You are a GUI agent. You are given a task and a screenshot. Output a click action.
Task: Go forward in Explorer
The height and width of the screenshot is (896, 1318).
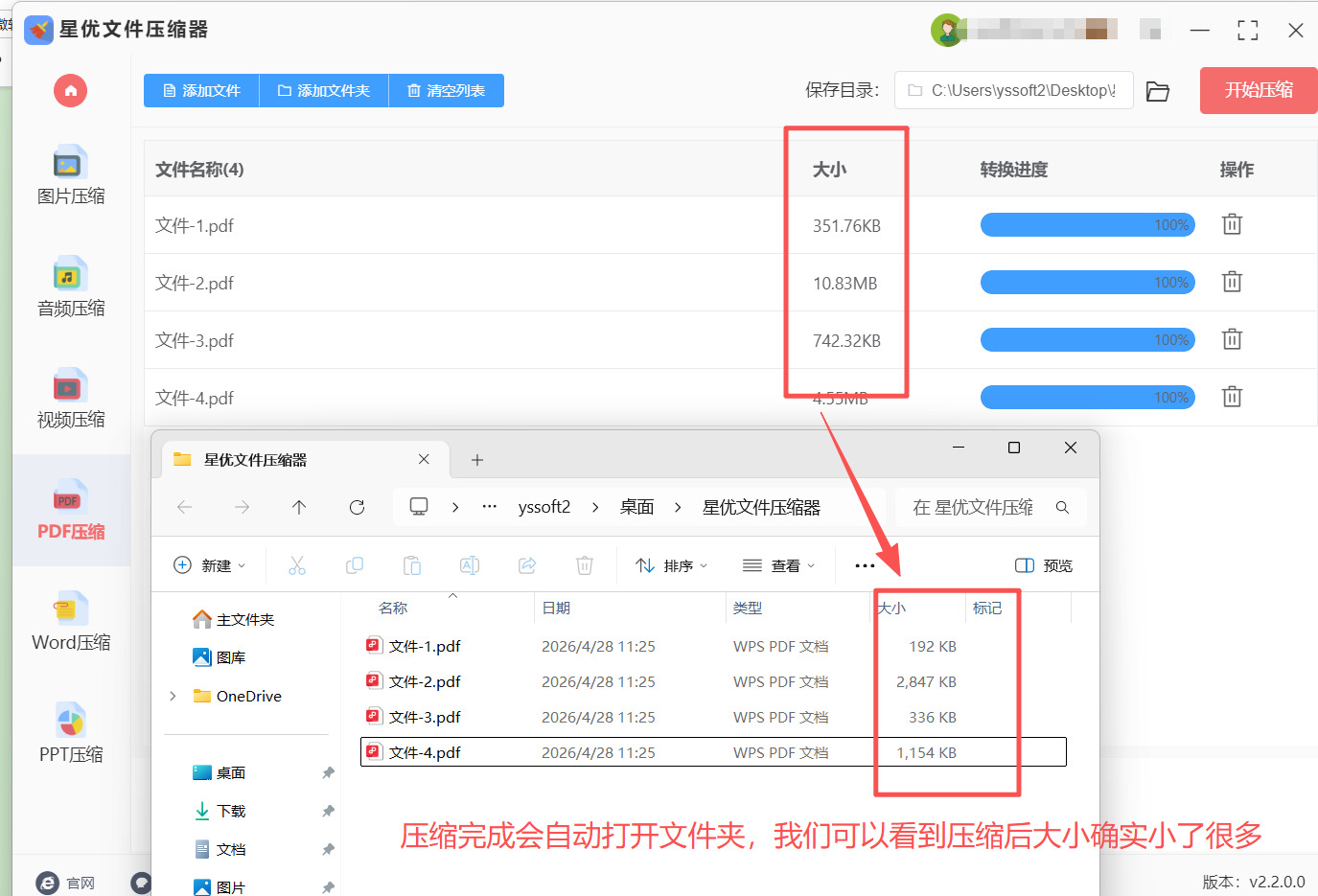(x=242, y=507)
